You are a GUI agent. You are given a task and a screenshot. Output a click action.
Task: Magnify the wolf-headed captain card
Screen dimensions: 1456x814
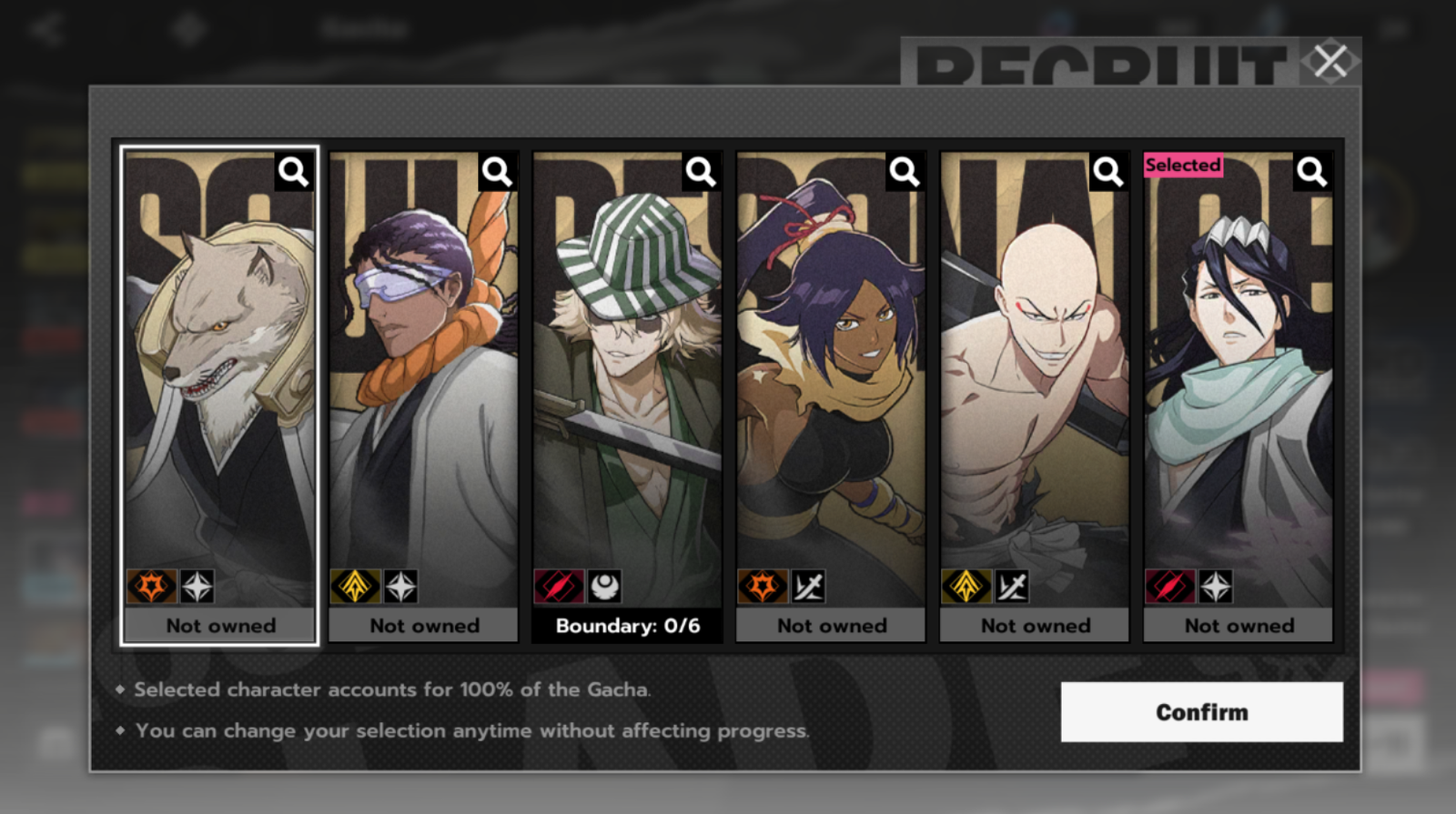293,171
